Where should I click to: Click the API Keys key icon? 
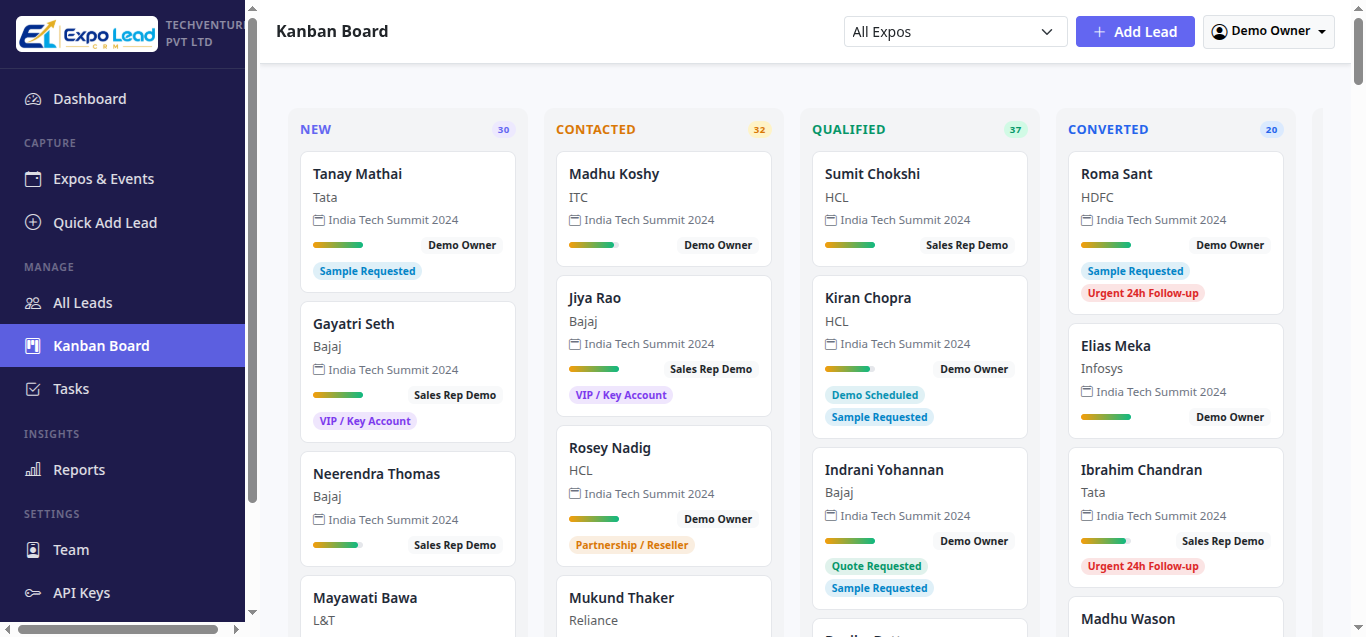(33, 593)
